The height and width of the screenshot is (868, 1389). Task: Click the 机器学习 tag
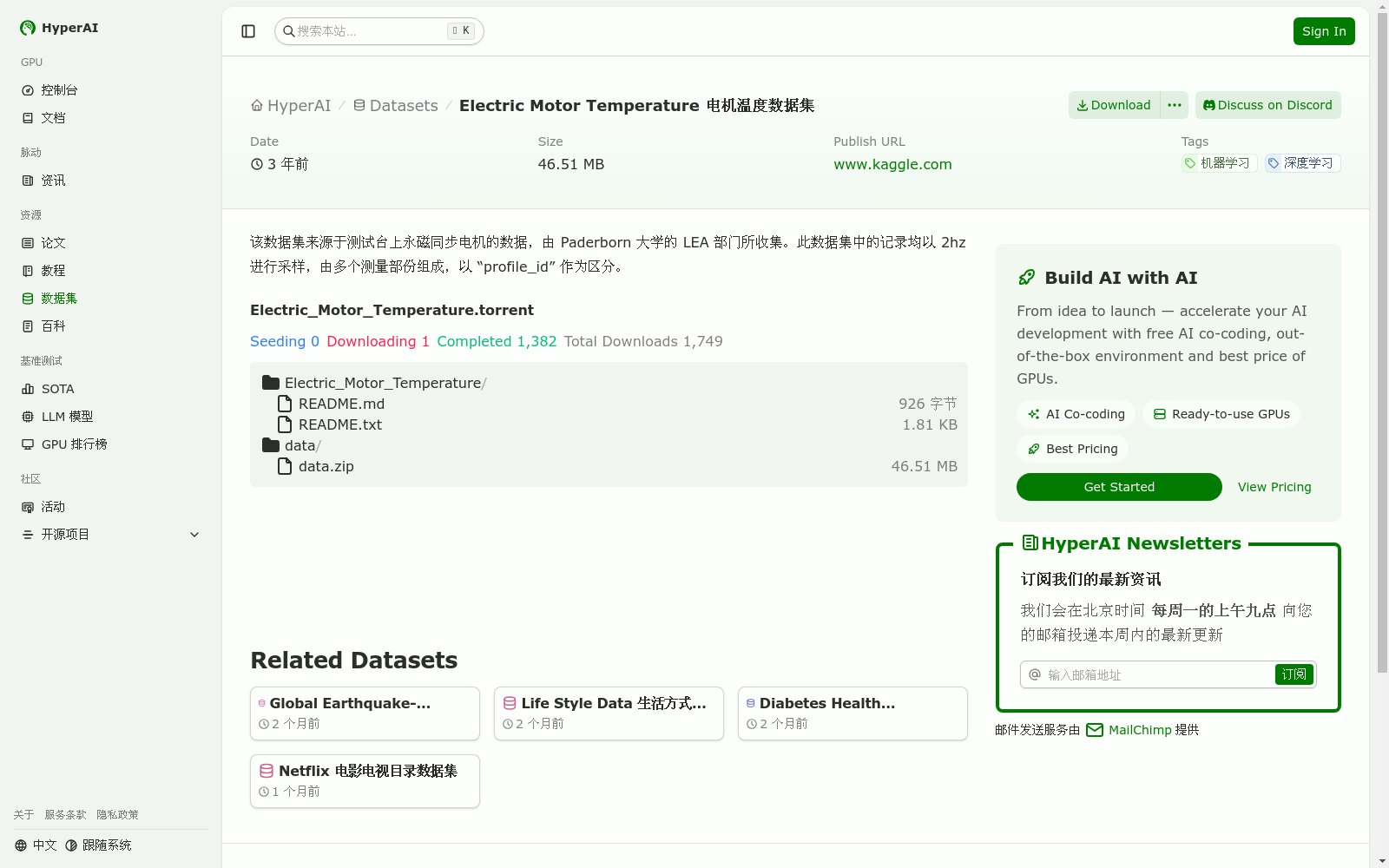tap(1219, 163)
